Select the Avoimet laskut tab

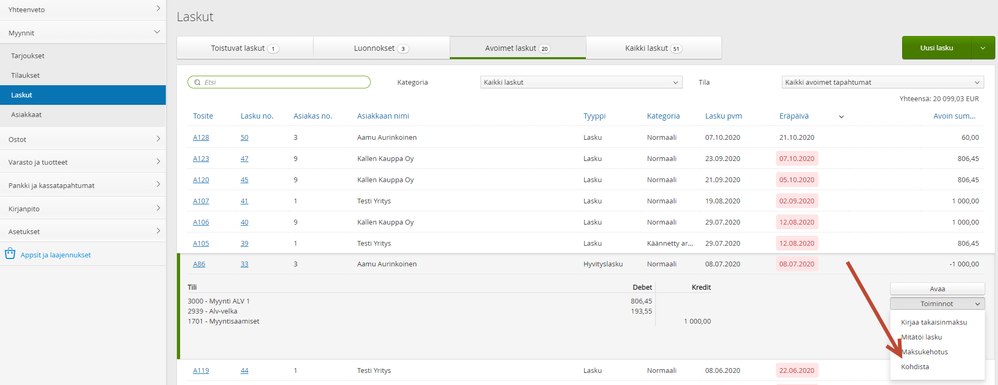pos(517,48)
